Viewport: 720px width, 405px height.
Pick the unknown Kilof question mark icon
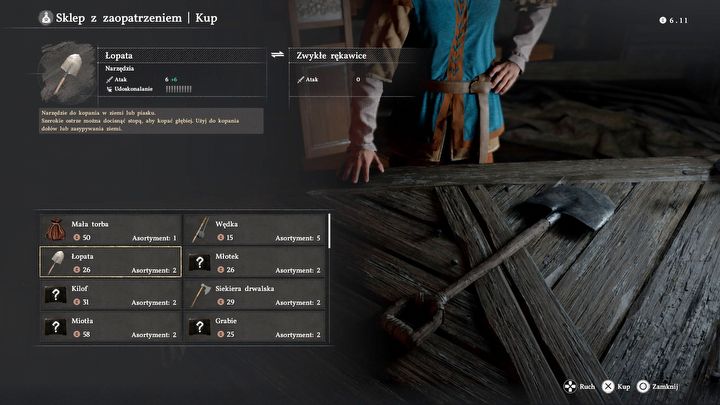pos(56,295)
